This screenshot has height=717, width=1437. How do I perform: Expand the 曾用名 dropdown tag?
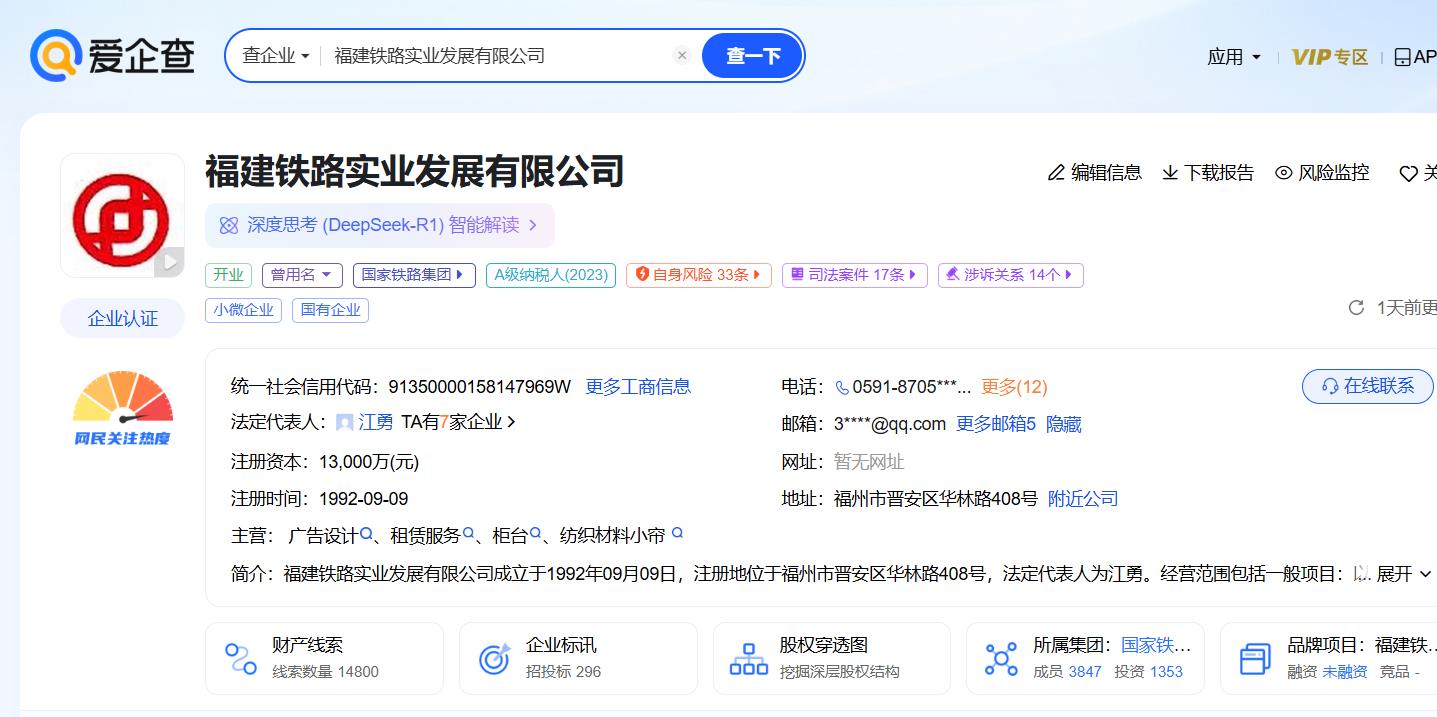pos(302,275)
